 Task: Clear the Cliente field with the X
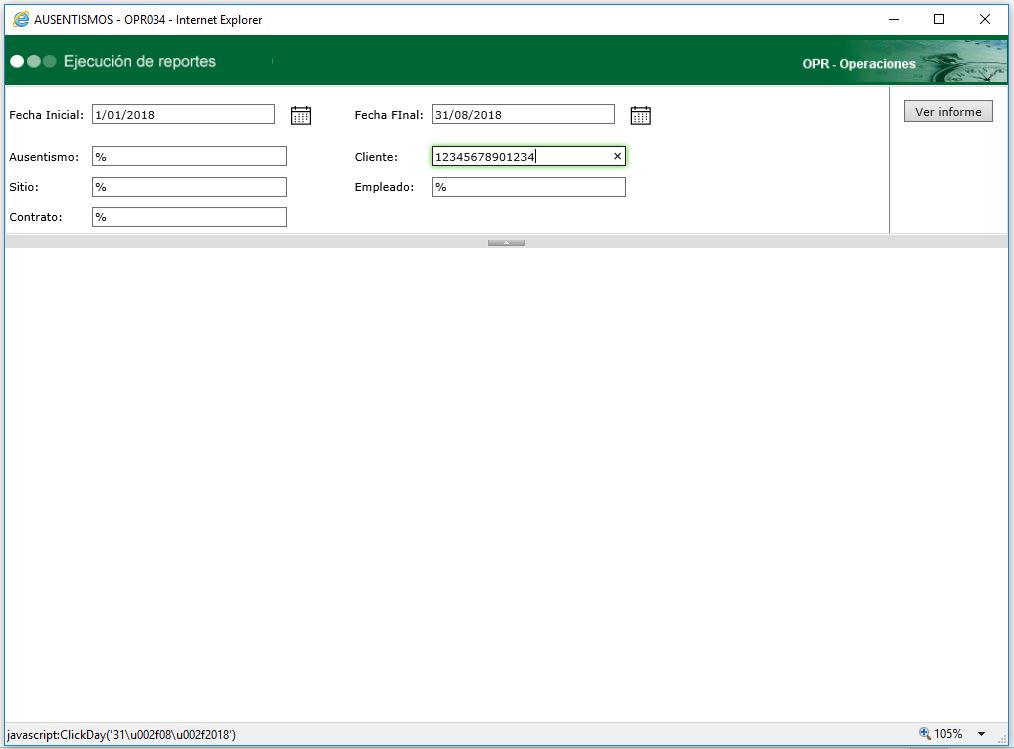tap(617, 157)
